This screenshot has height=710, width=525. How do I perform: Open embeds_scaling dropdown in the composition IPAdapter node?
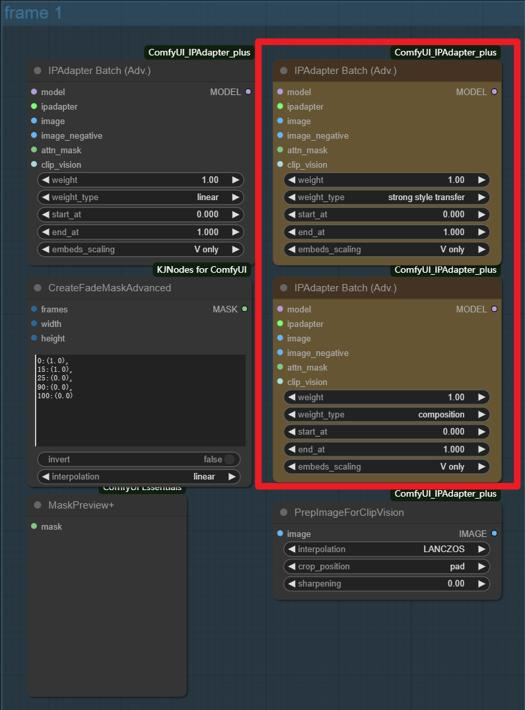tap(386, 466)
